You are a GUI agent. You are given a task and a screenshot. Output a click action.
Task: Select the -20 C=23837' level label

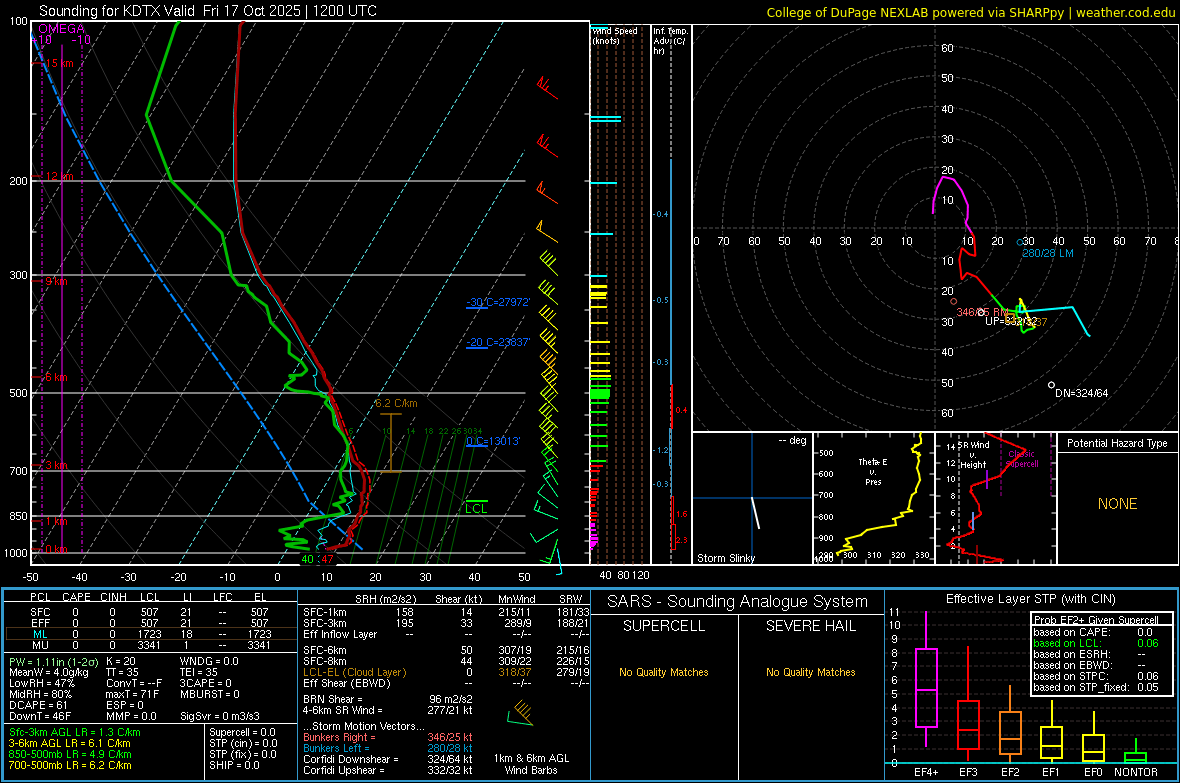tap(498, 342)
